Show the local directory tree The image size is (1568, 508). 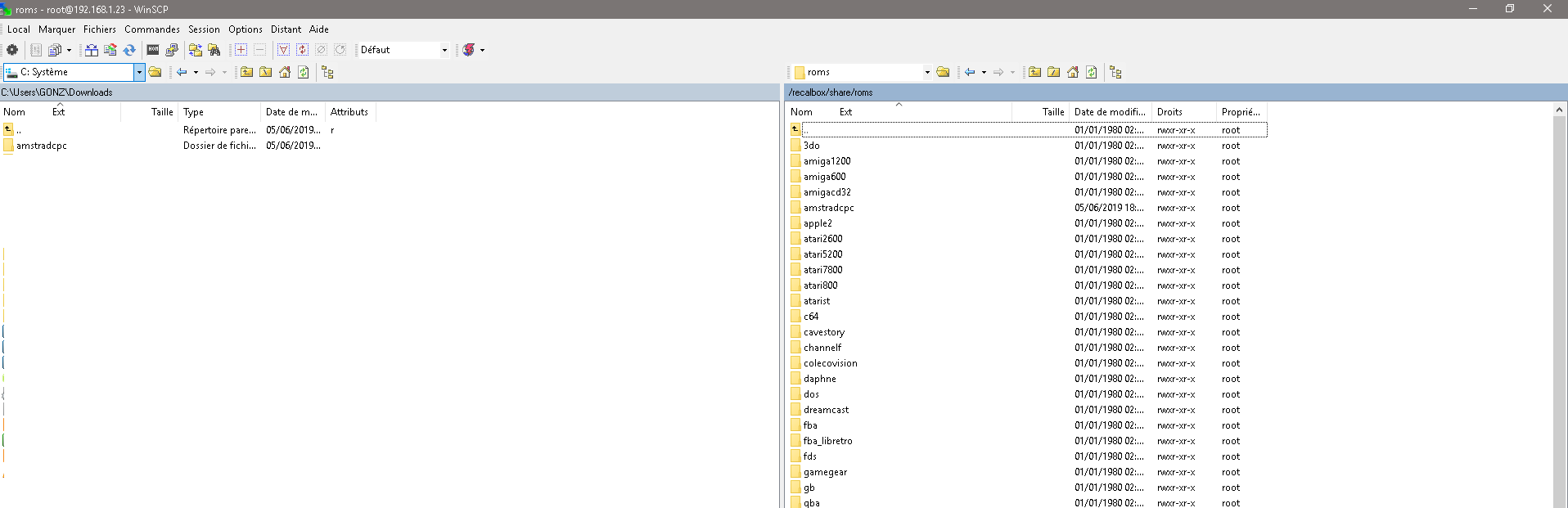click(x=327, y=72)
